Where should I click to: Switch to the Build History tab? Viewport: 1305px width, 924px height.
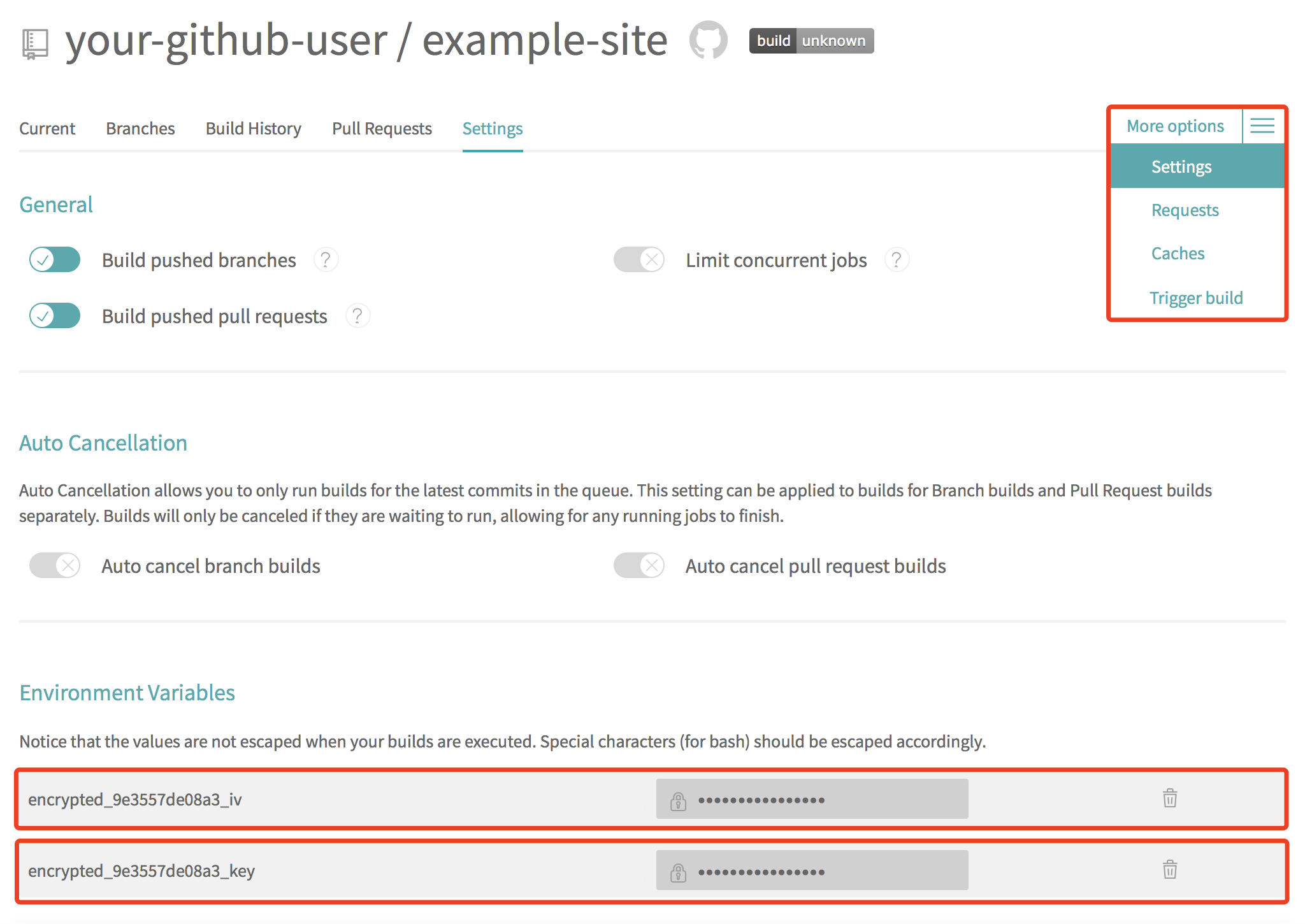[253, 128]
